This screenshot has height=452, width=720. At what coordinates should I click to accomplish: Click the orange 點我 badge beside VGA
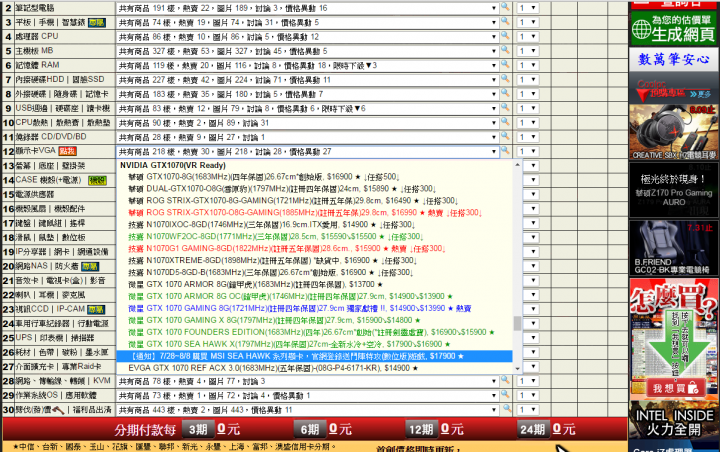point(68,151)
